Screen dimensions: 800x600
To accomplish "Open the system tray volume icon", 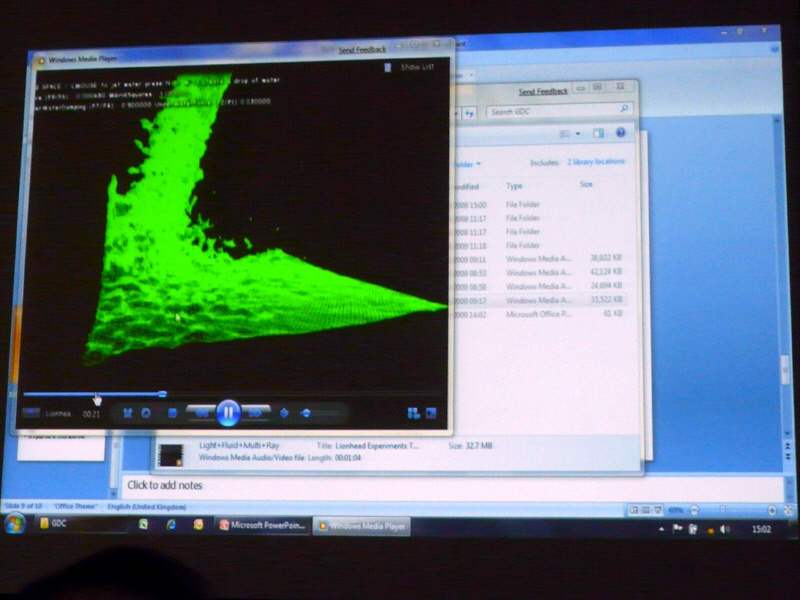I will click(724, 530).
